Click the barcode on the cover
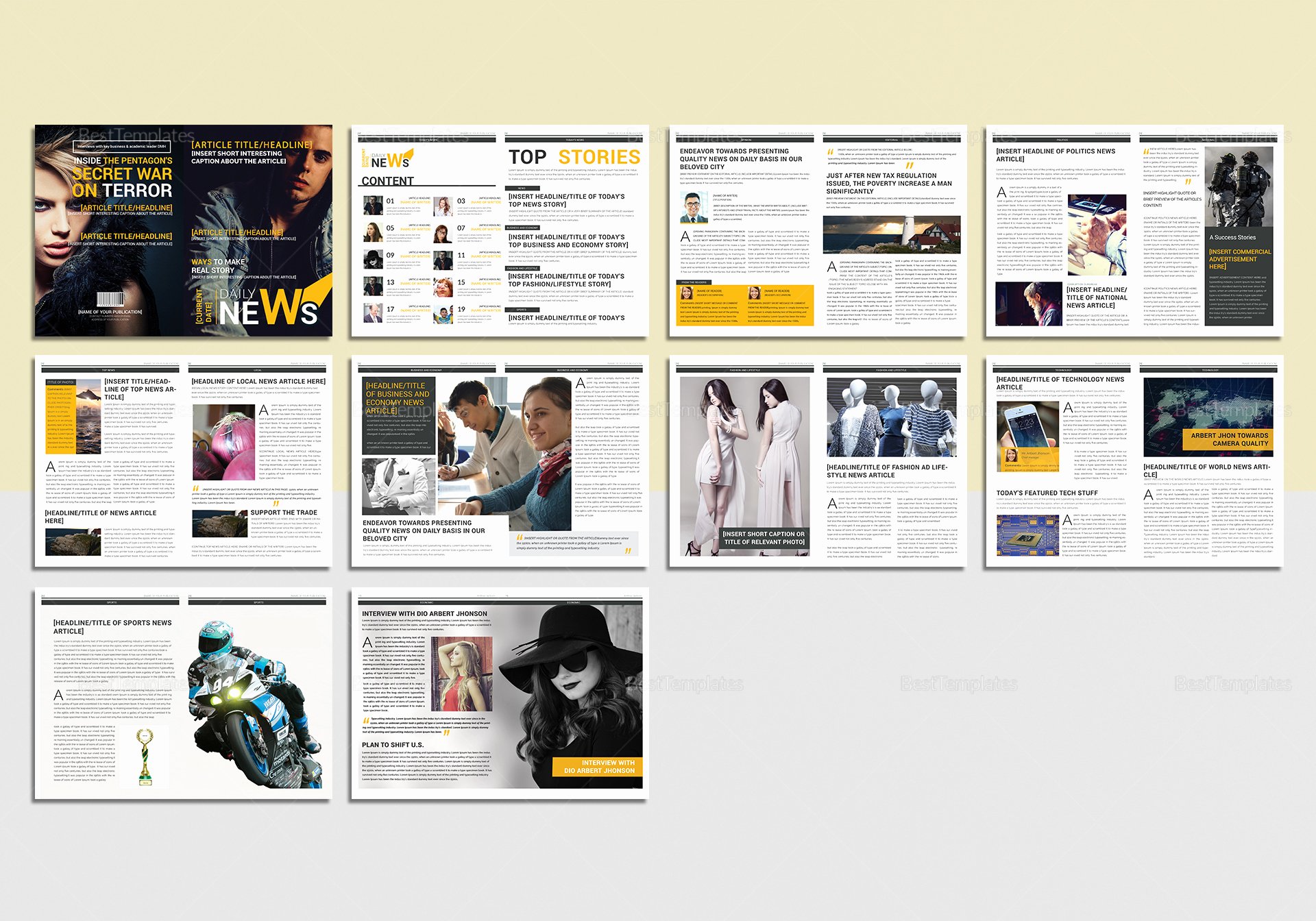 point(110,299)
